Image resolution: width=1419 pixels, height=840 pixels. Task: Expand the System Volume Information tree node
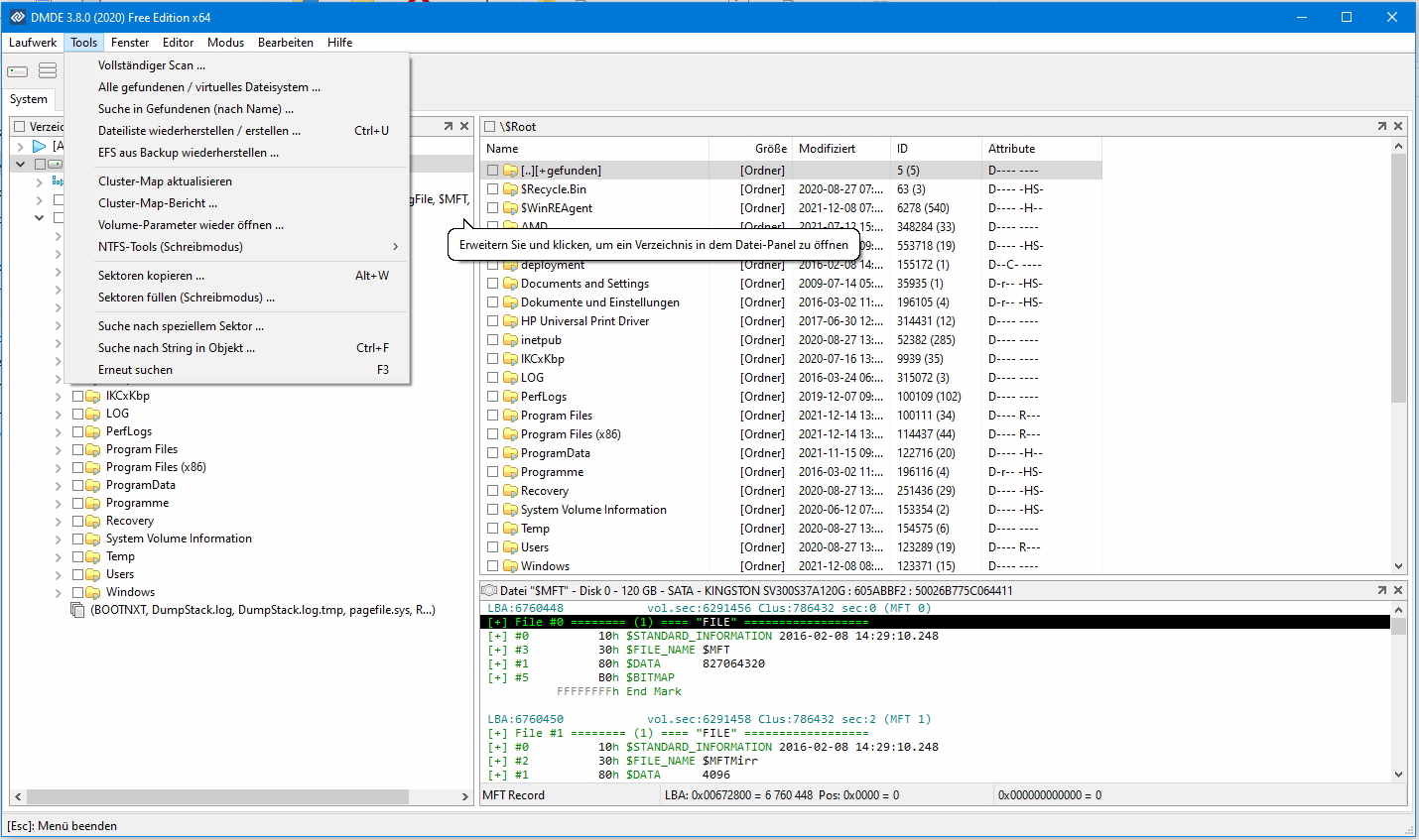click(x=59, y=539)
